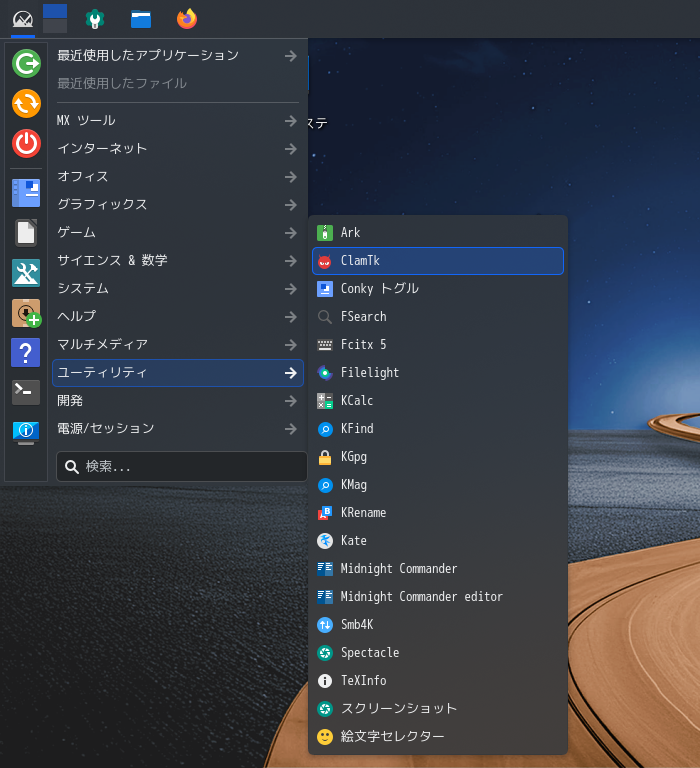Launch KMag from the utilities list
The width and height of the screenshot is (700, 768).
(438, 485)
